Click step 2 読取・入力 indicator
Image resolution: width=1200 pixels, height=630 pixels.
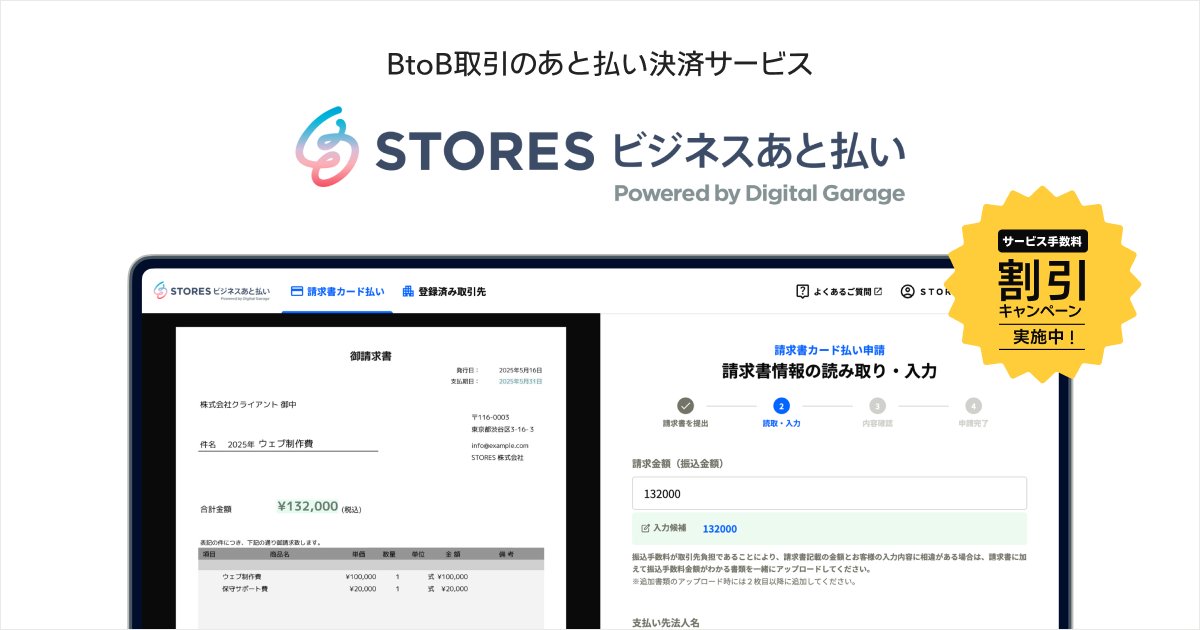(x=781, y=412)
